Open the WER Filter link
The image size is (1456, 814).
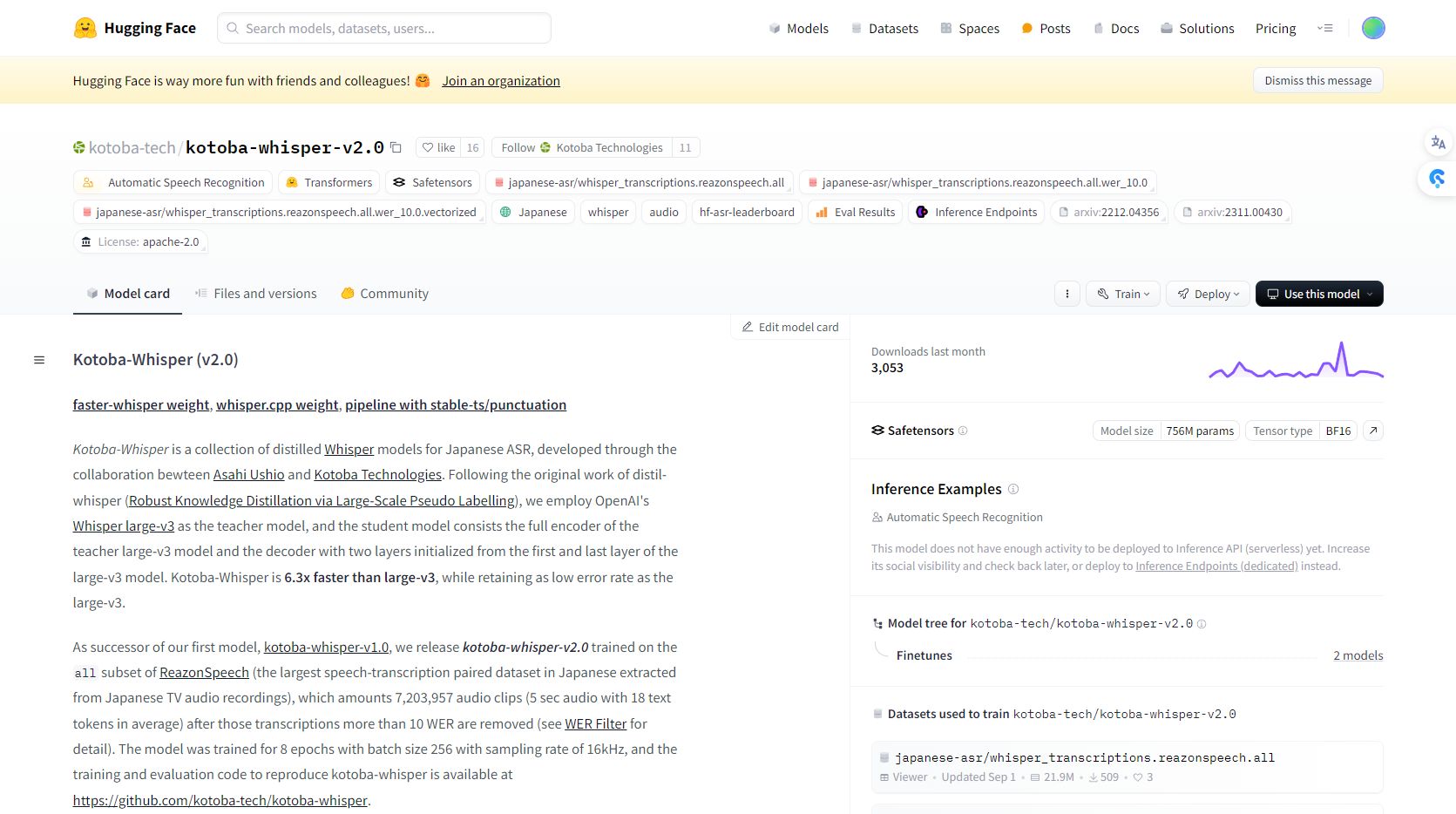[596, 723]
